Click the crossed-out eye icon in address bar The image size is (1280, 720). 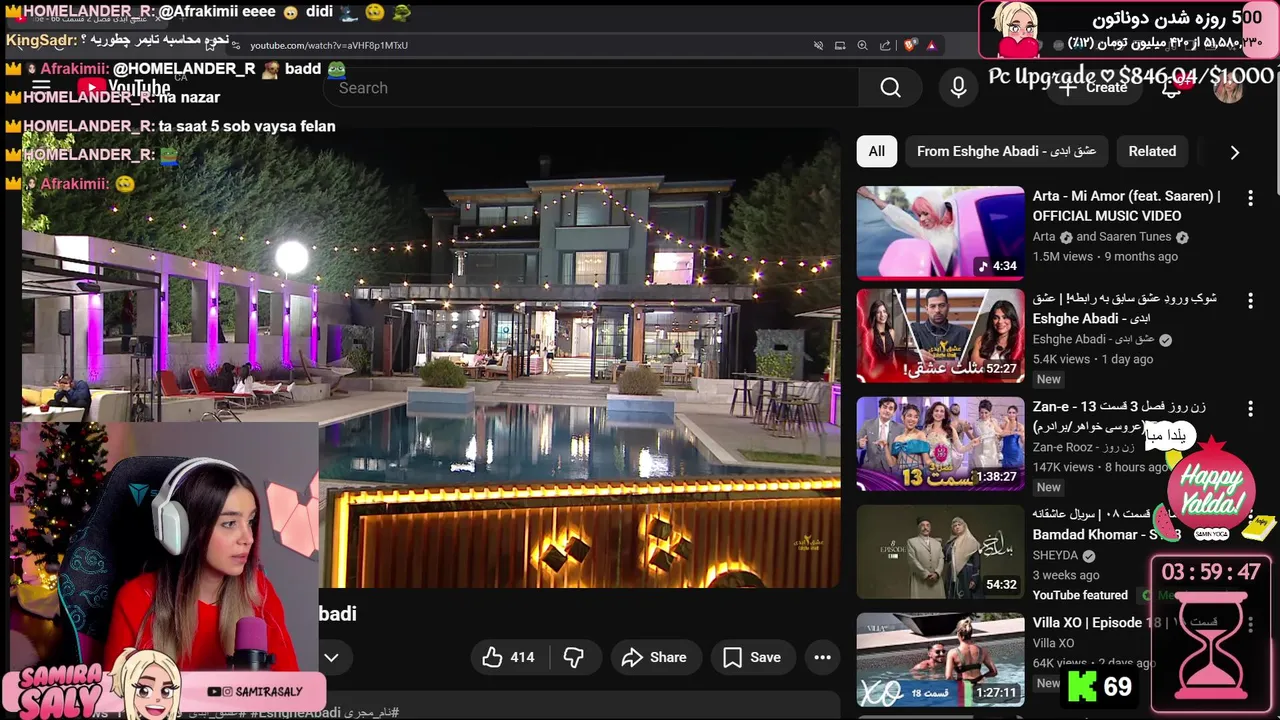tap(818, 45)
